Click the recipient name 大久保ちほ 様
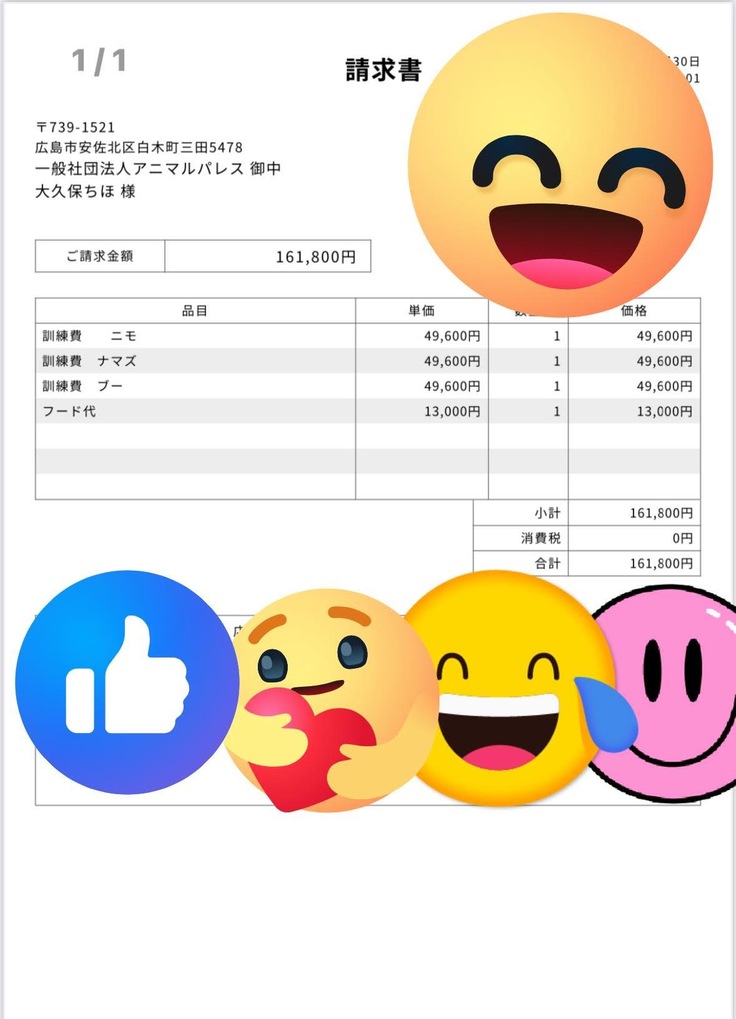The image size is (736, 1019). click(85, 191)
